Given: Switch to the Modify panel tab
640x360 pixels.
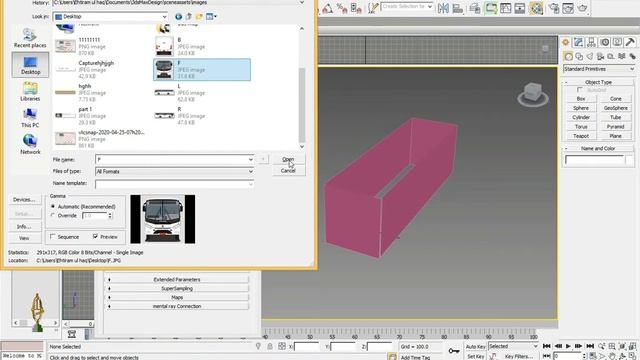Looking at the screenshot, I should [x=578, y=42].
